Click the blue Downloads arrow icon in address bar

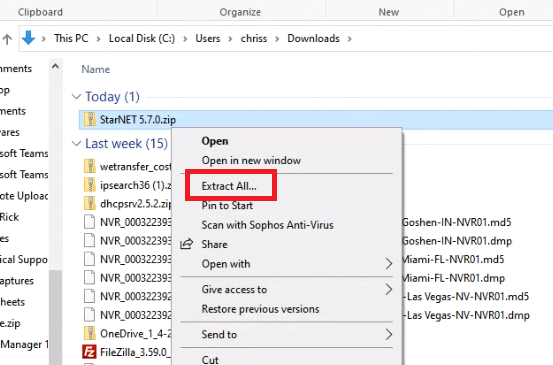coord(28,38)
